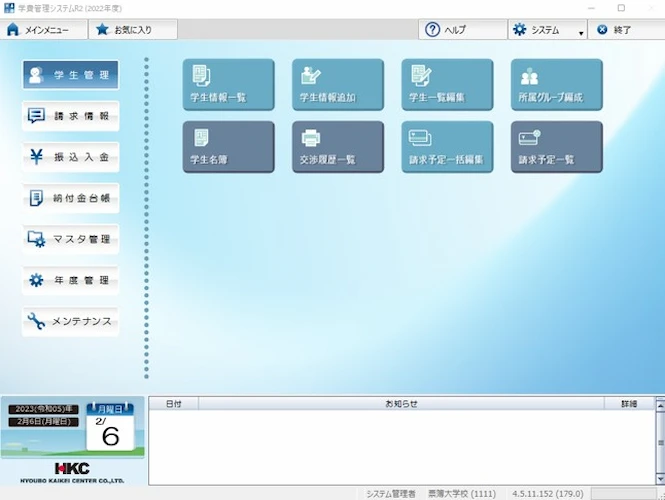665x500 pixels.
Task: Select マスタ管理 in the sidebar
Action: [x=70, y=239]
